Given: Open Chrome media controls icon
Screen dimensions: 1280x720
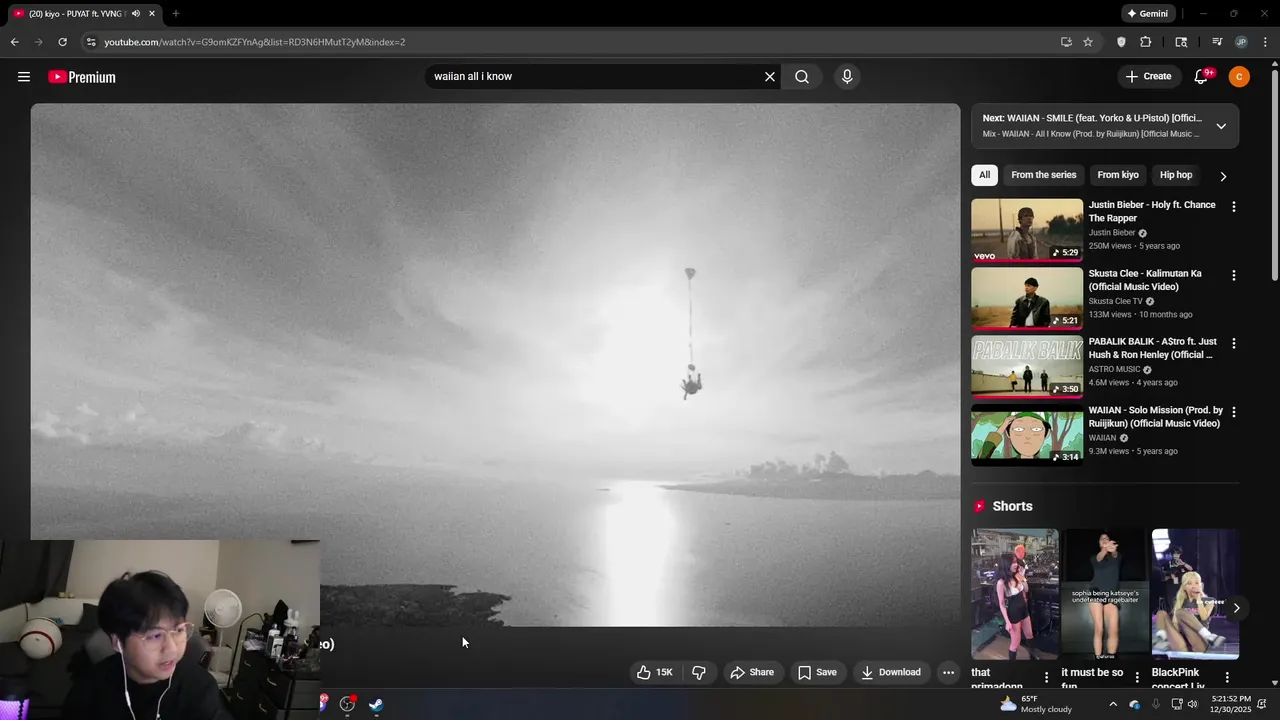Looking at the screenshot, I should click(1217, 42).
